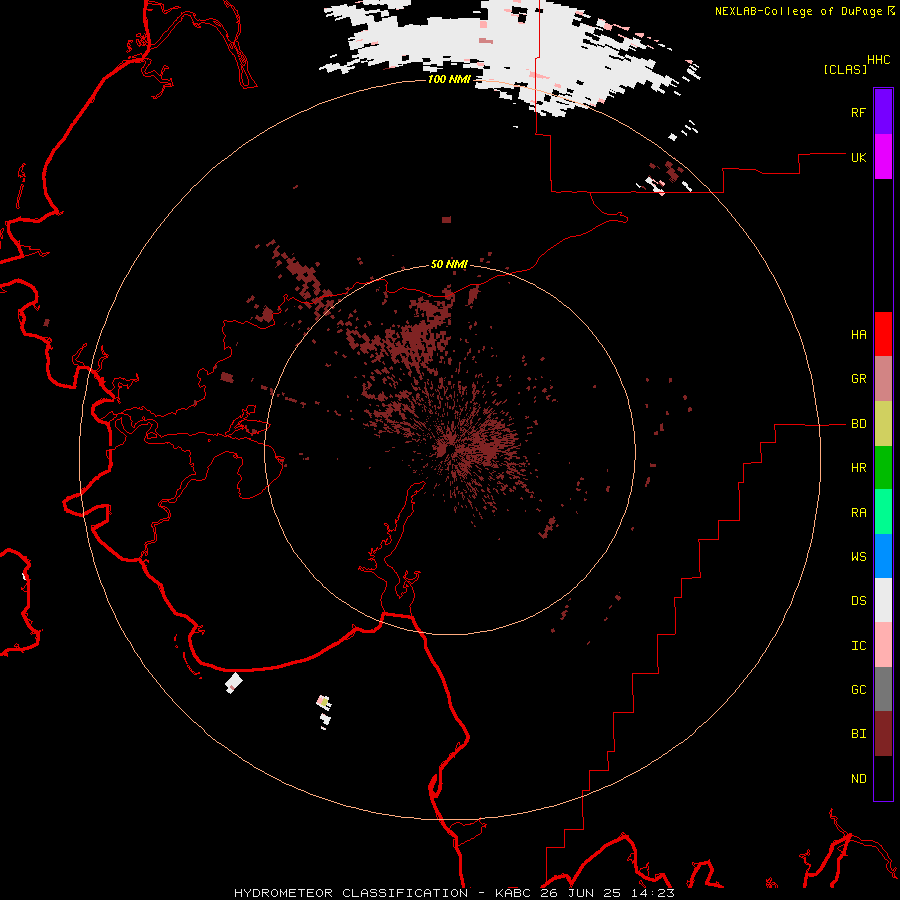Click the IC pink legend swatch
Screen dimensions: 900x900
pyautogui.click(x=883, y=645)
